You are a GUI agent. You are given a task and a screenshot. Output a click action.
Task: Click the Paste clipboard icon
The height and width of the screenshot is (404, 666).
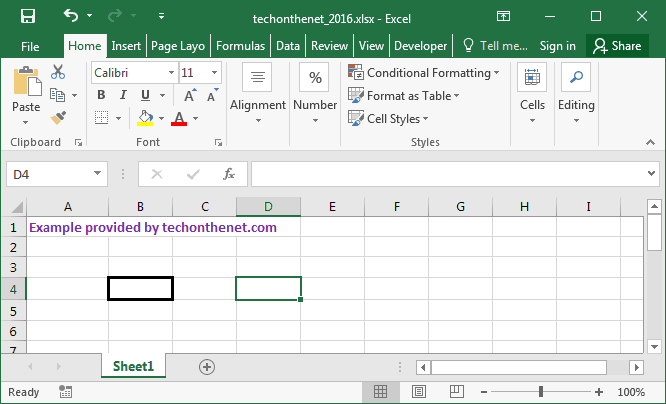click(27, 81)
